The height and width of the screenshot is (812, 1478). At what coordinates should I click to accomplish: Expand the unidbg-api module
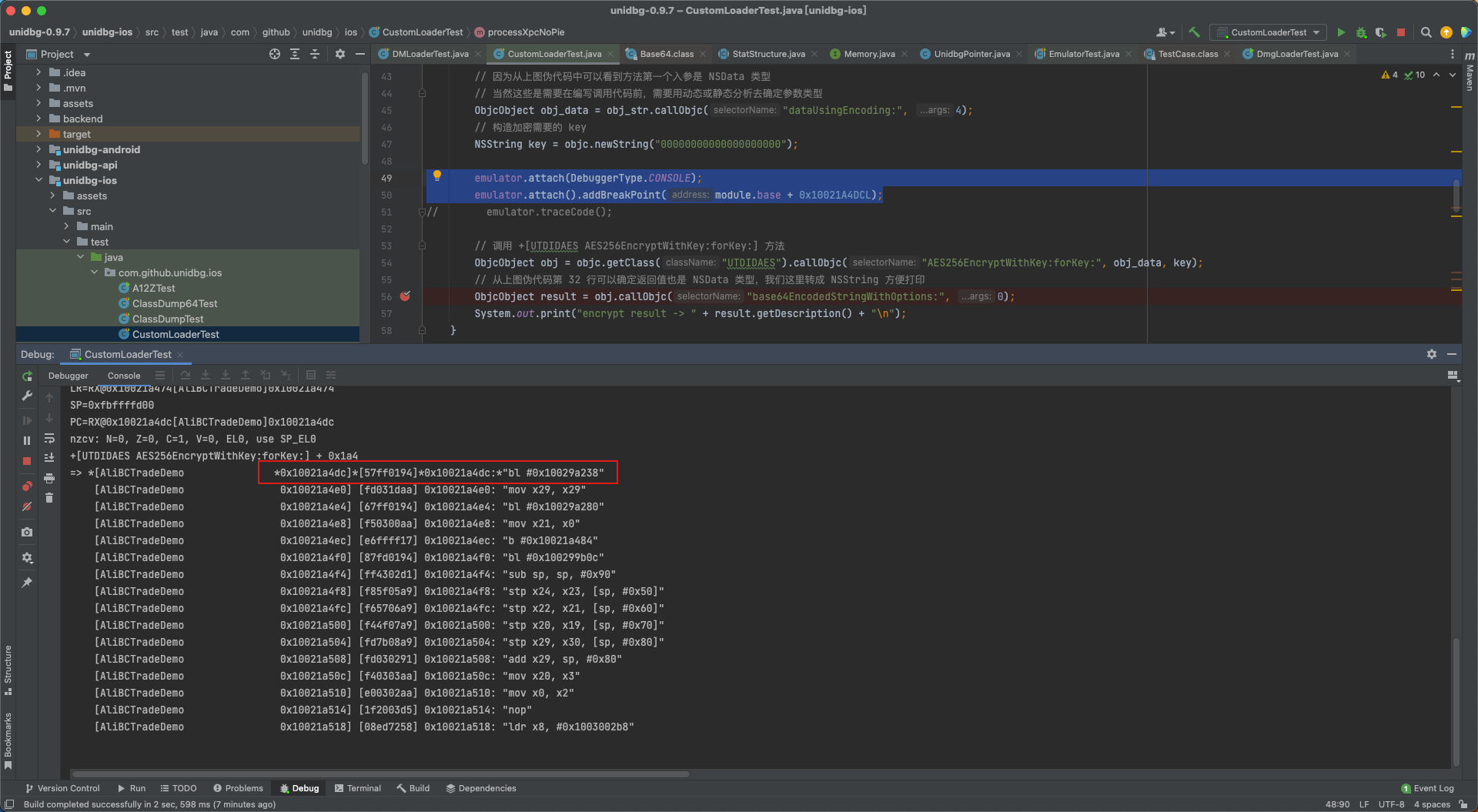(38, 165)
